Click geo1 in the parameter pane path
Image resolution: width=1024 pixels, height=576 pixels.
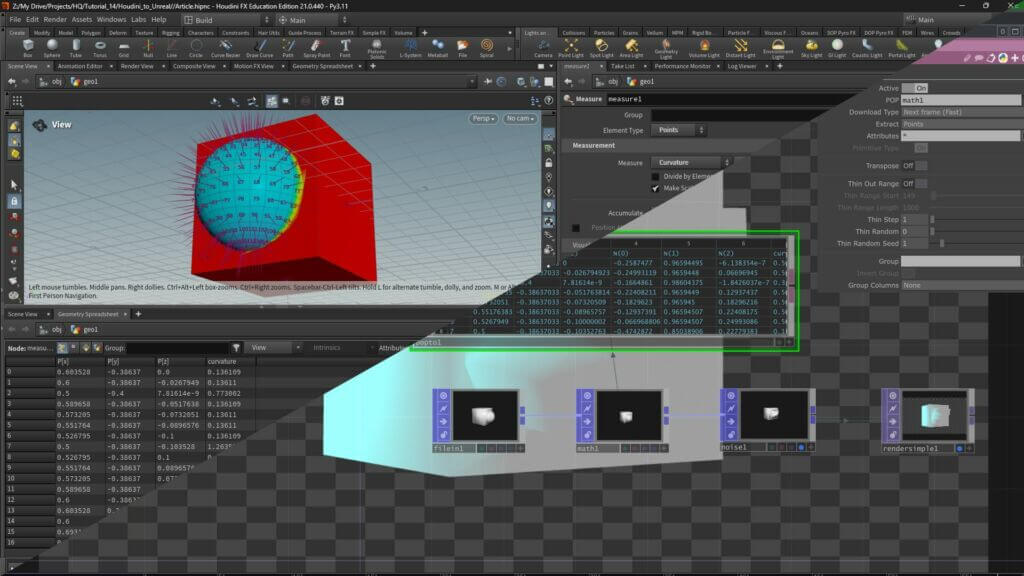641,82
